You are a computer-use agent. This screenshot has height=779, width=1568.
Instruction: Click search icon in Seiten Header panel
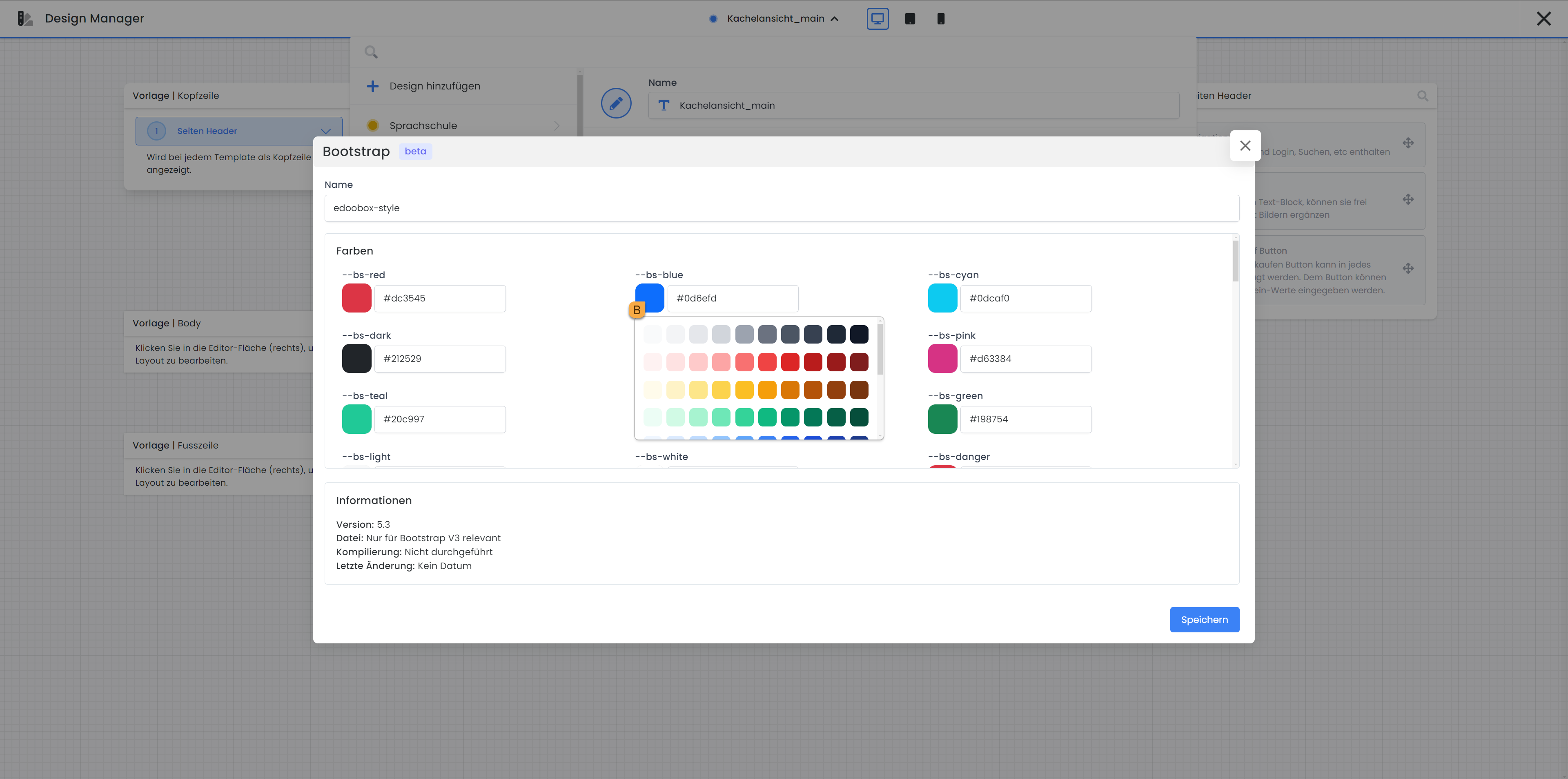click(x=1422, y=96)
